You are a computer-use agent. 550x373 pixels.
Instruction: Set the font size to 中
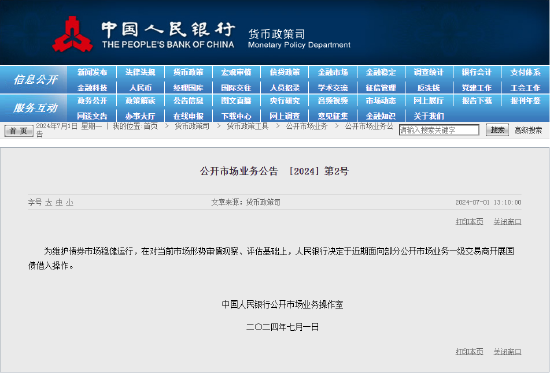(x=59, y=202)
